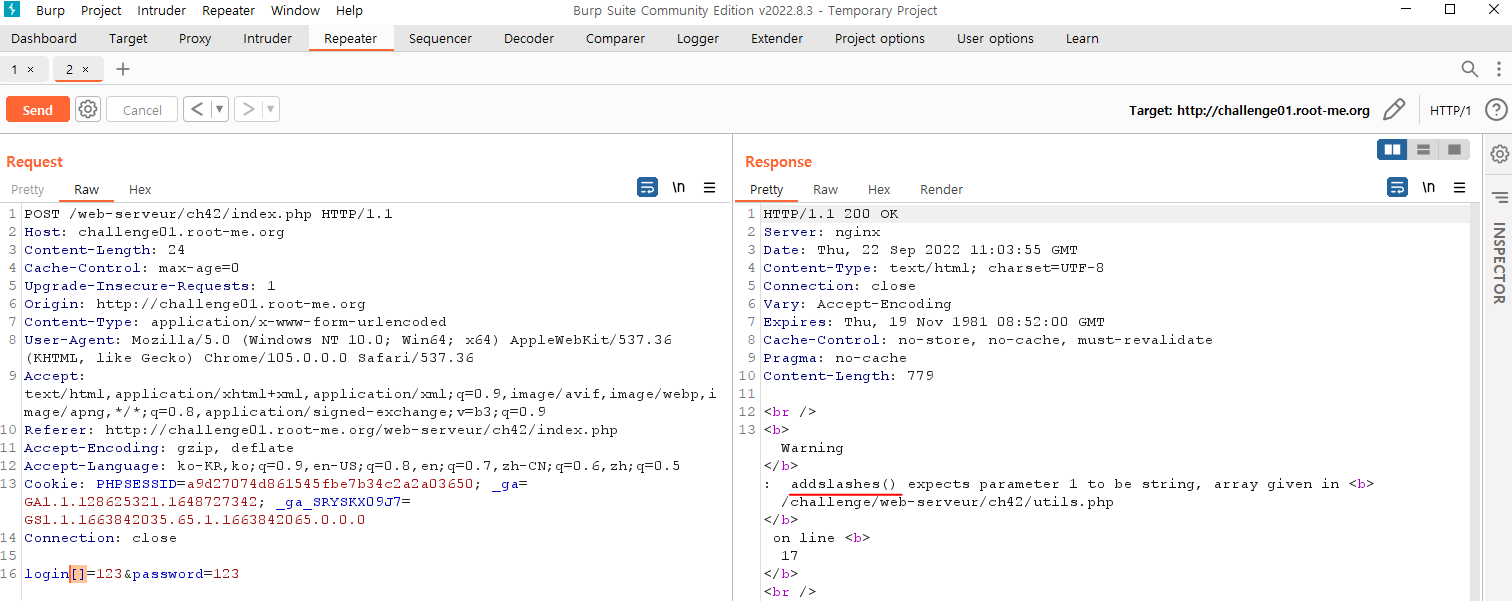Switch to Logger tab
Screen dimensions: 1512x601
click(698, 38)
